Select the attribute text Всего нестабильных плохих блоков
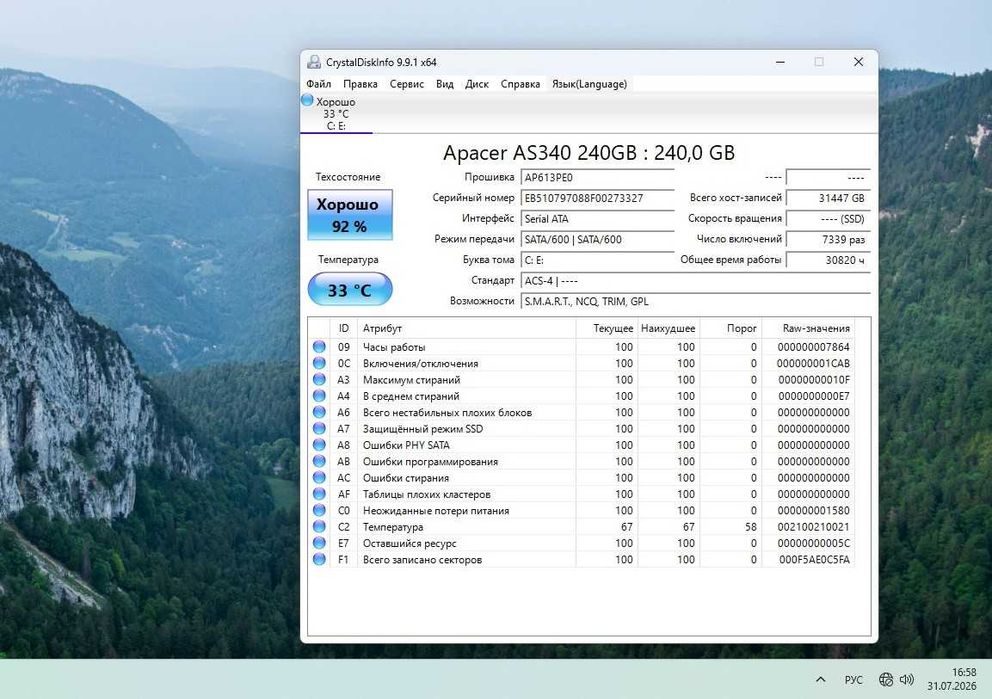Image resolution: width=992 pixels, height=699 pixels. click(447, 412)
